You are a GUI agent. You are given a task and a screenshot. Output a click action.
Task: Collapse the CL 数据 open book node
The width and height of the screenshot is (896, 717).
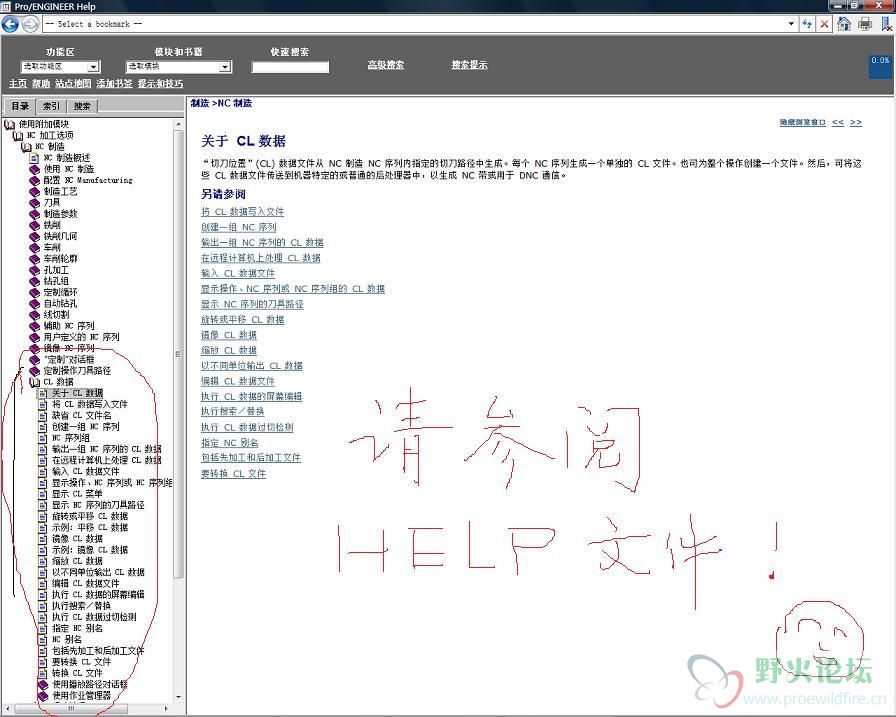coord(34,382)
